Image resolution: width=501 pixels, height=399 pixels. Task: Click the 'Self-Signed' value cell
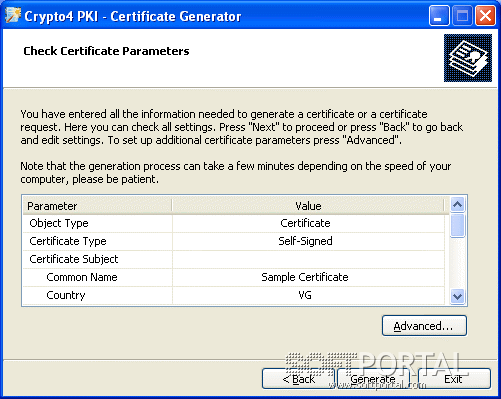pyautogui.click(x=308, y=241)
